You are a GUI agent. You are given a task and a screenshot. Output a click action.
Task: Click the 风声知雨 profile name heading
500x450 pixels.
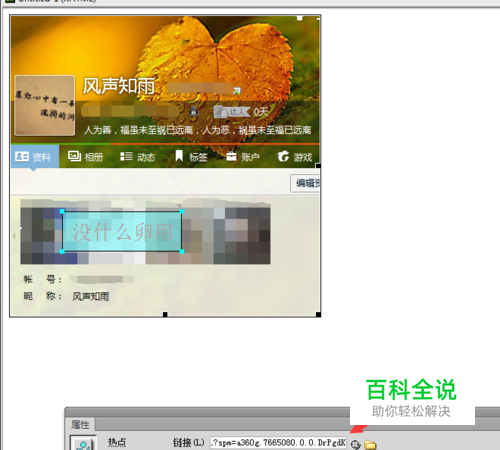119,86
